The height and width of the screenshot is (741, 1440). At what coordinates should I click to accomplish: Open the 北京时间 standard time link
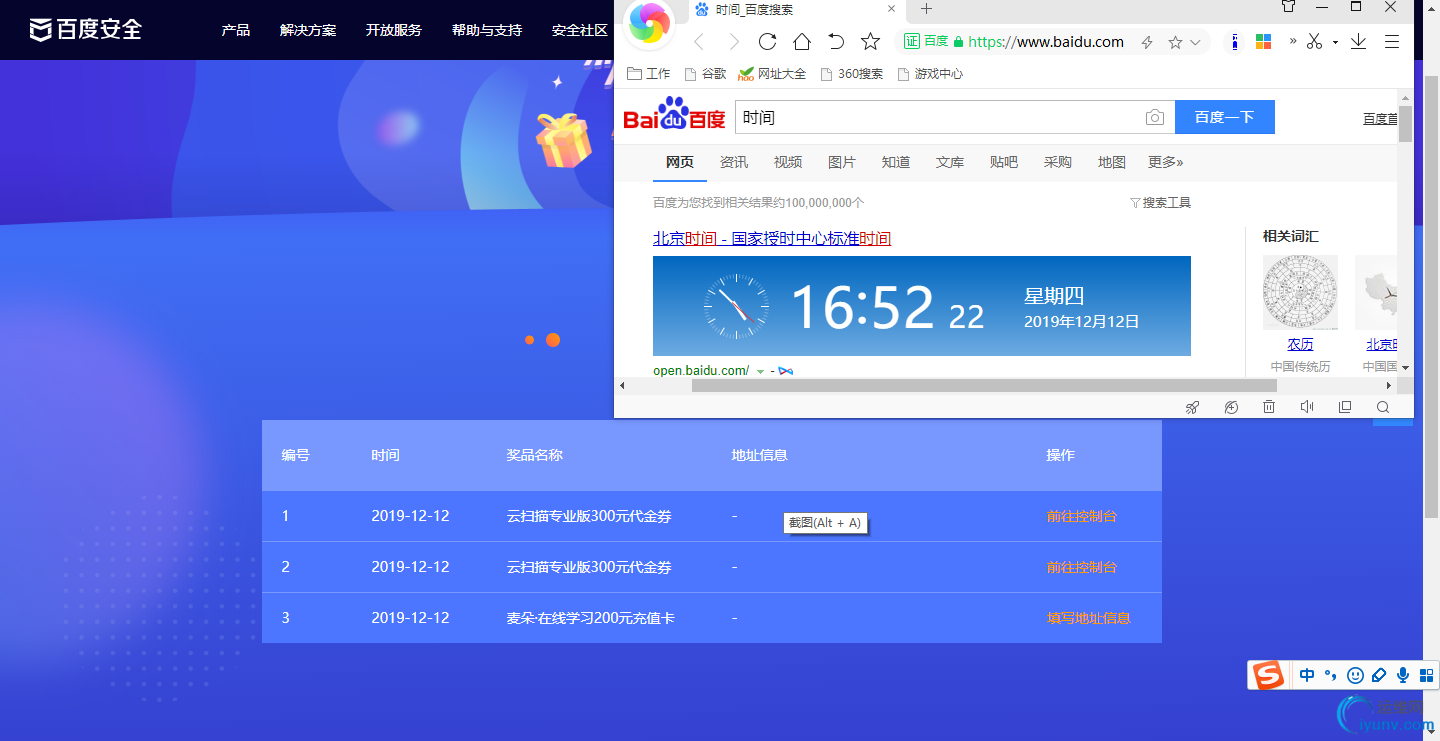[x=770, y=238]
